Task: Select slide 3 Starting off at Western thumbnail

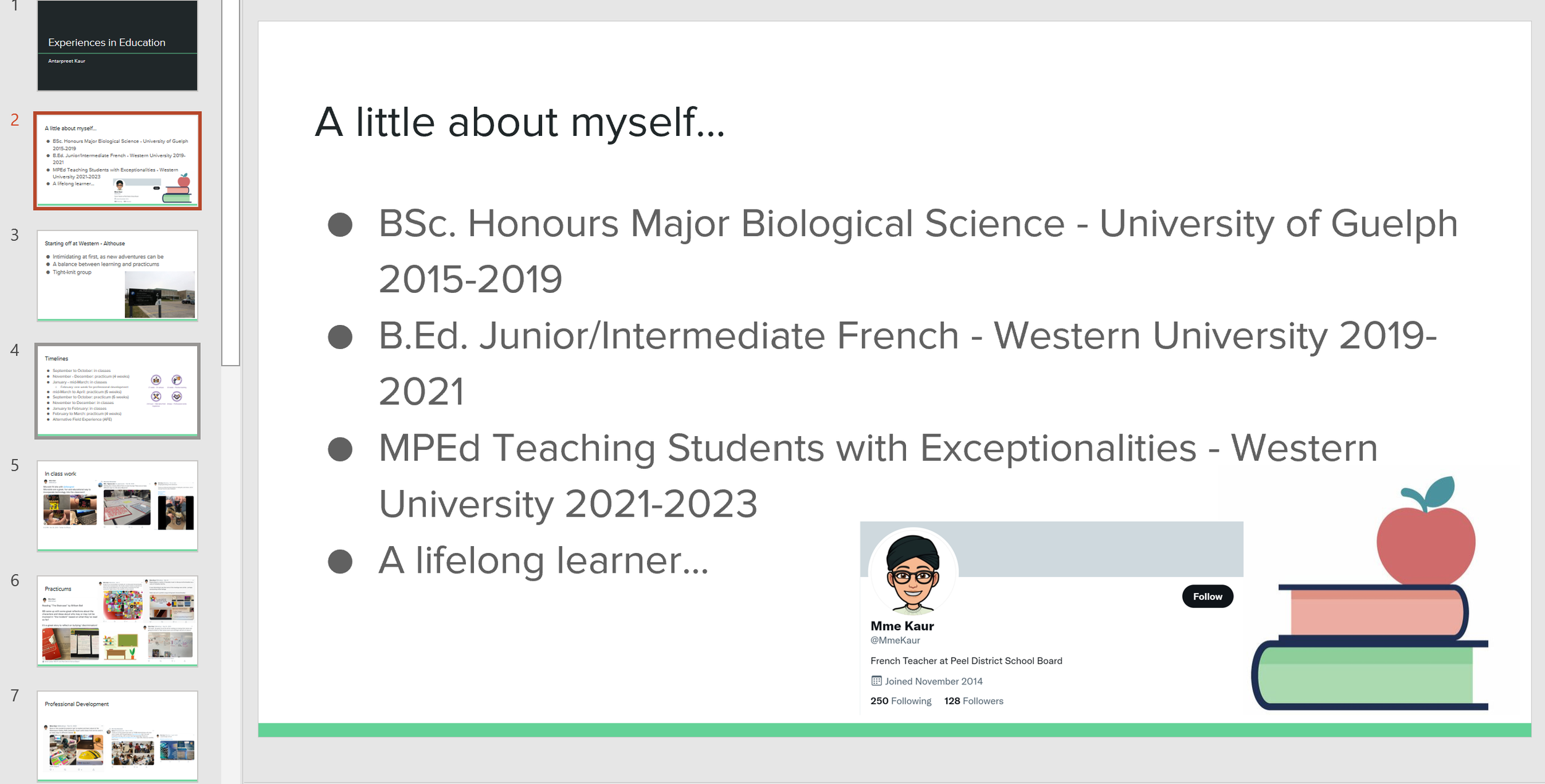Action: (117, 276)
